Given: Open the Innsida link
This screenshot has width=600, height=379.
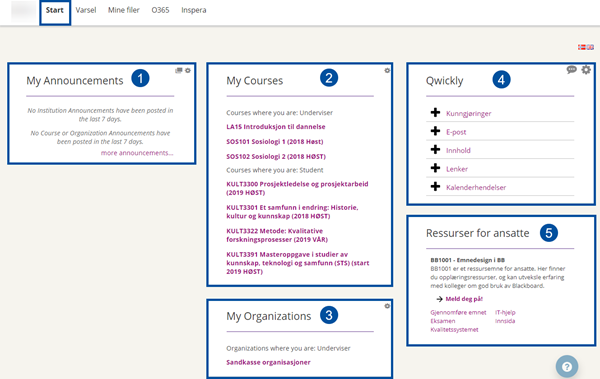Looking at the screenshot, I should [505, 321].
